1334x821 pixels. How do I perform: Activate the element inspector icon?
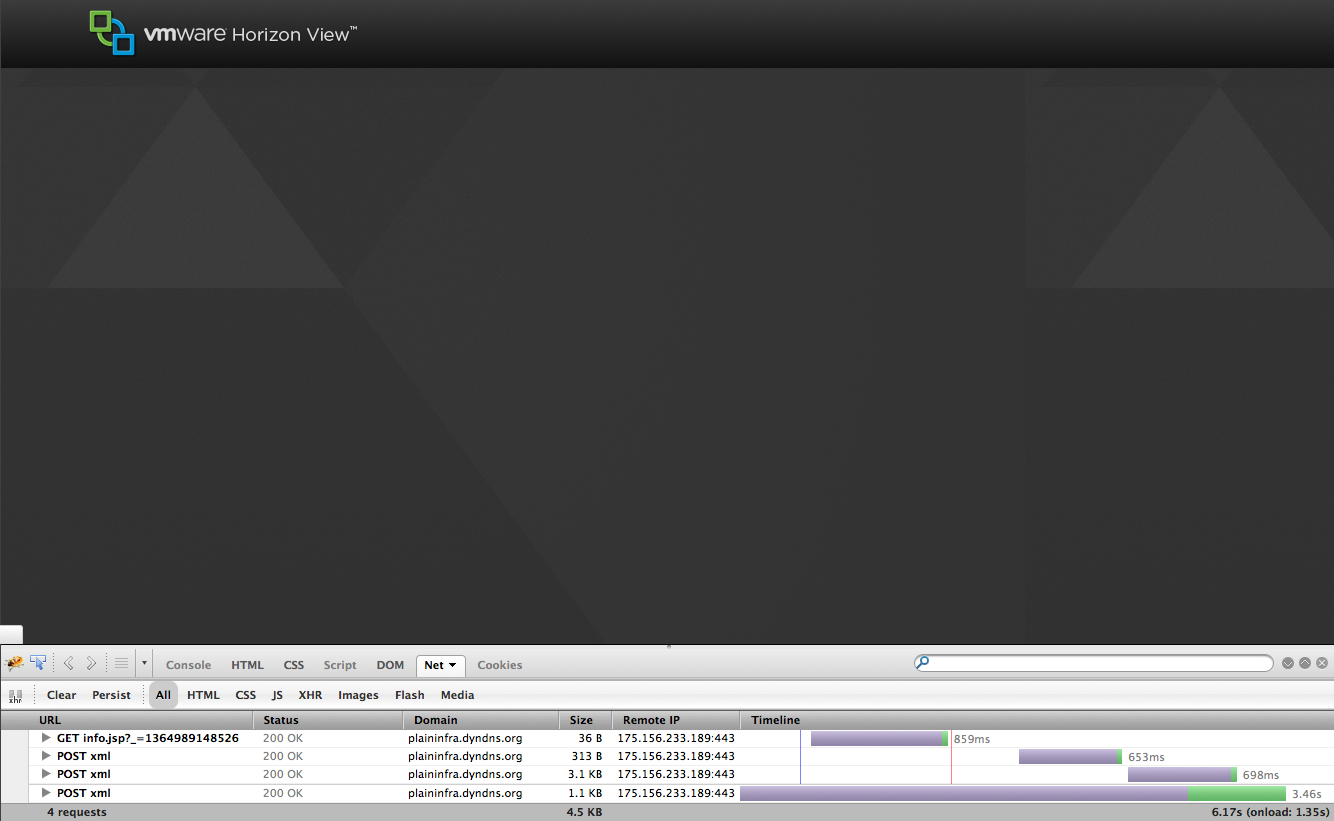[38, 662]
